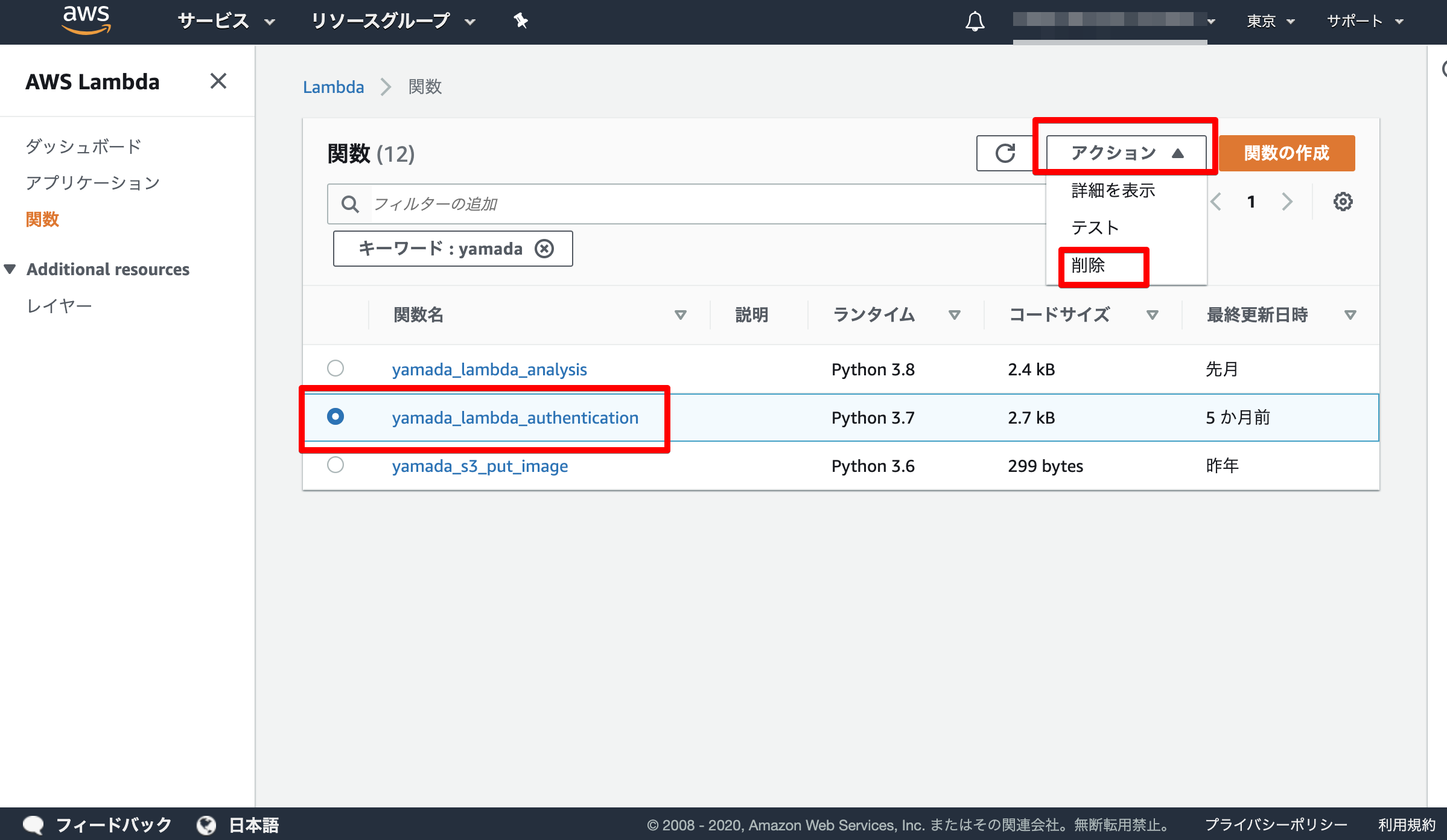Open the 利用規約 link
The image size is (1447, 840).
coord(1407,825)
